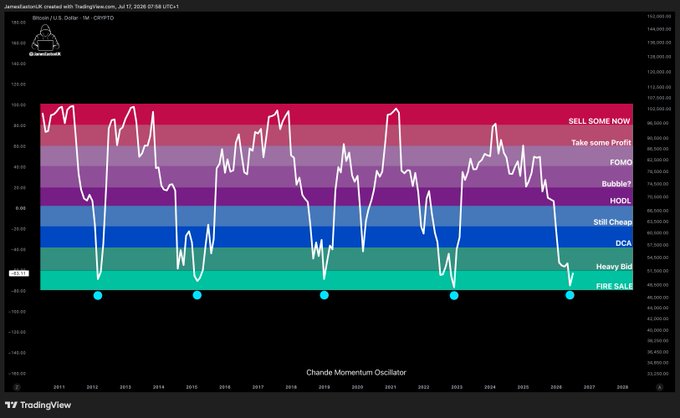
Task: Click the -100.00 value on the left axis
Action: 18,312
